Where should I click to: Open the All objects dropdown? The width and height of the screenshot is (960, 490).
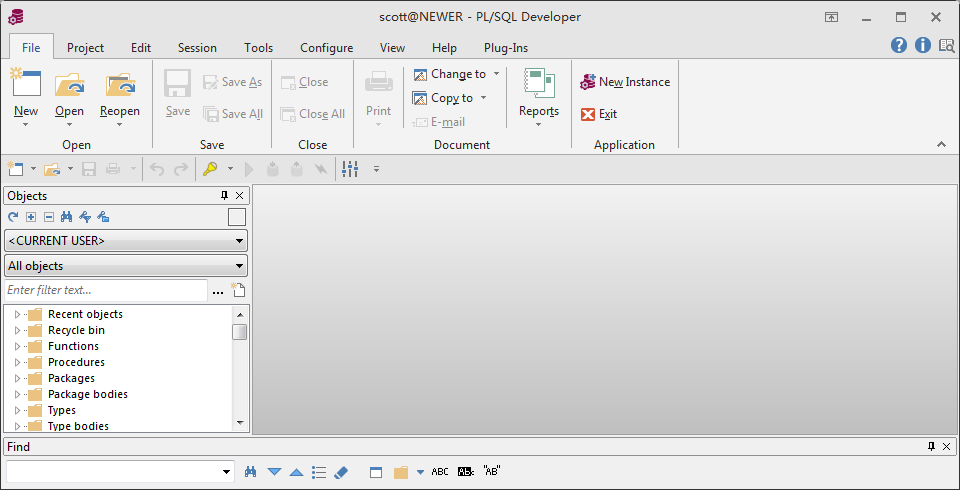click(126, 266)
